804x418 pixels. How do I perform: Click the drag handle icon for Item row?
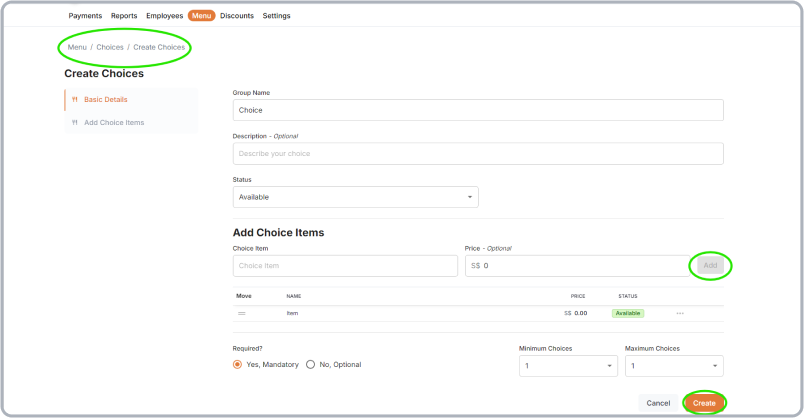241,313
